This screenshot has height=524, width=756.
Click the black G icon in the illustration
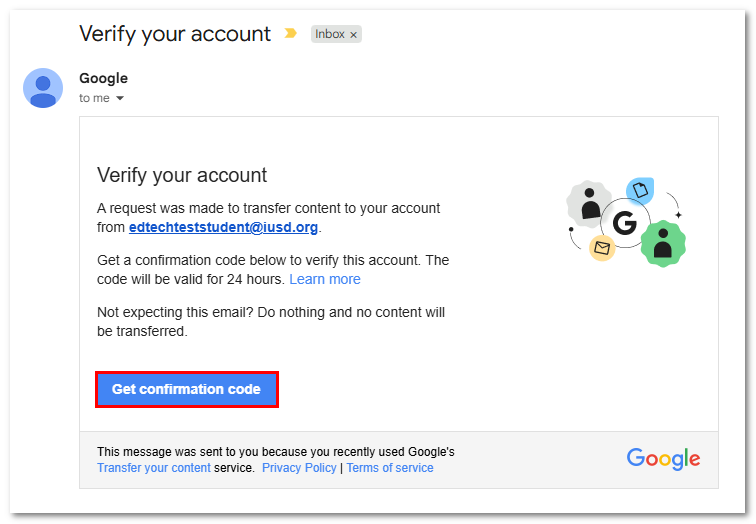625,223
